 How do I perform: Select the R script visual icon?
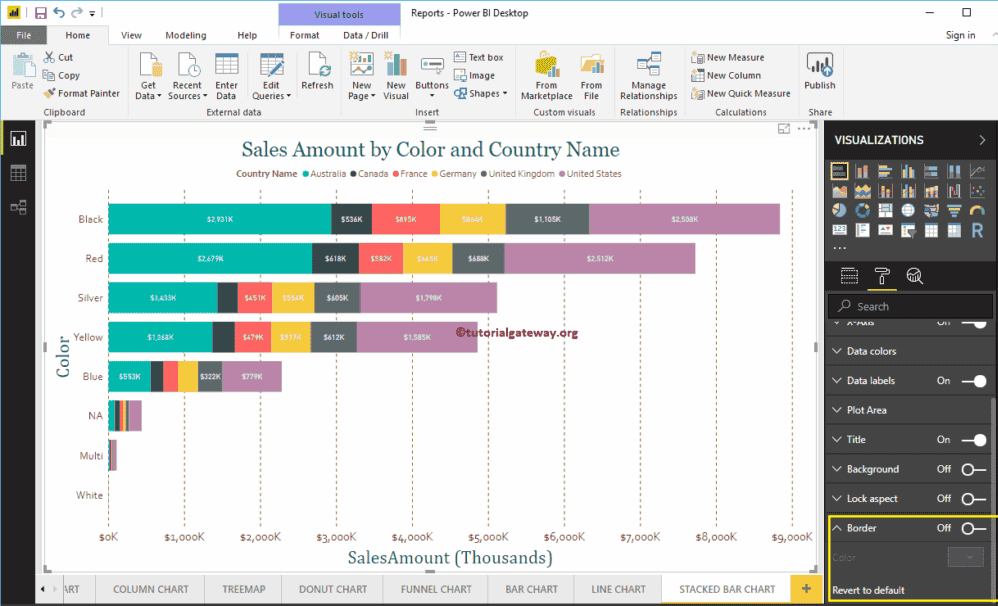click(x=978, y=229)
